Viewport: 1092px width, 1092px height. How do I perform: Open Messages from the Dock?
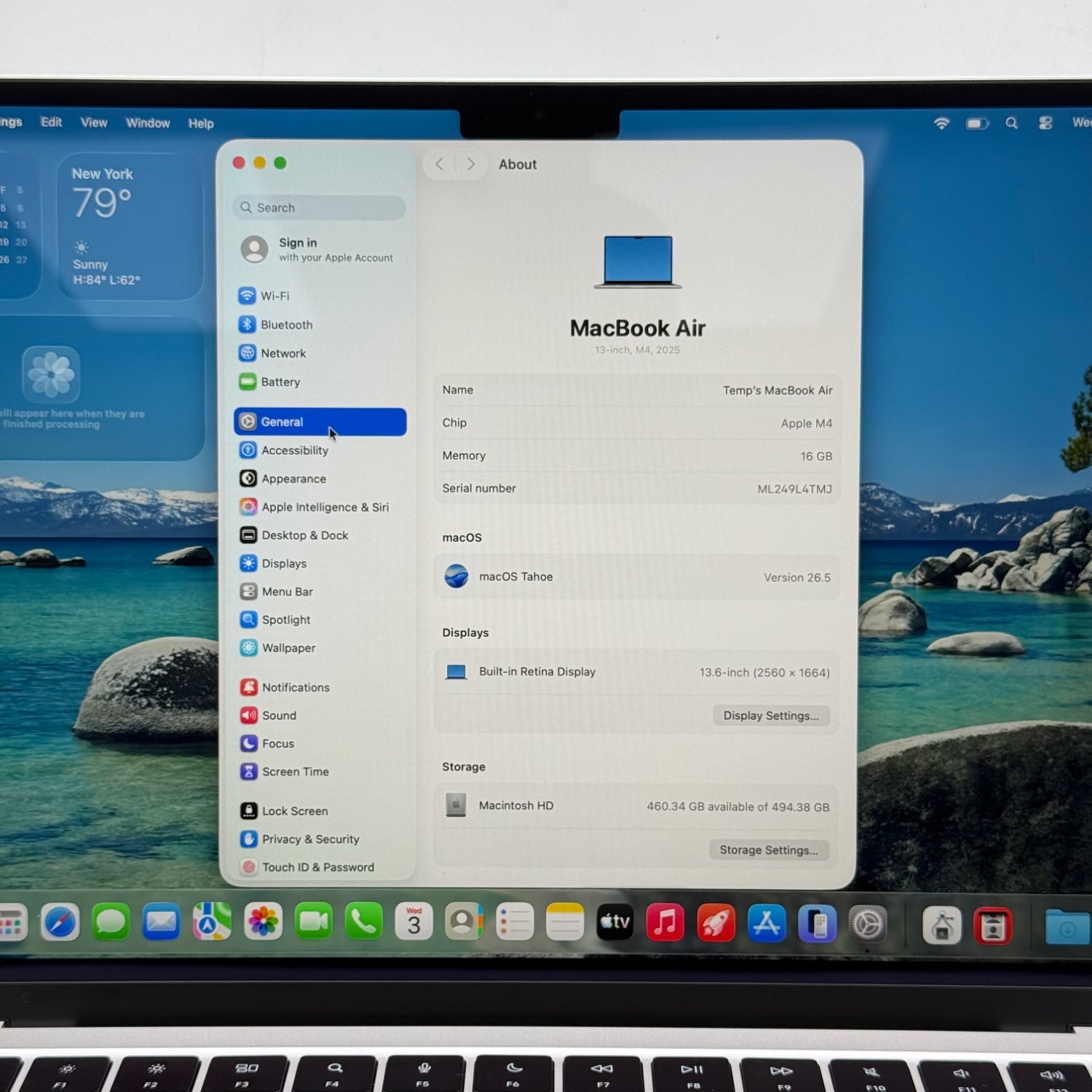[x=111, y=922]
